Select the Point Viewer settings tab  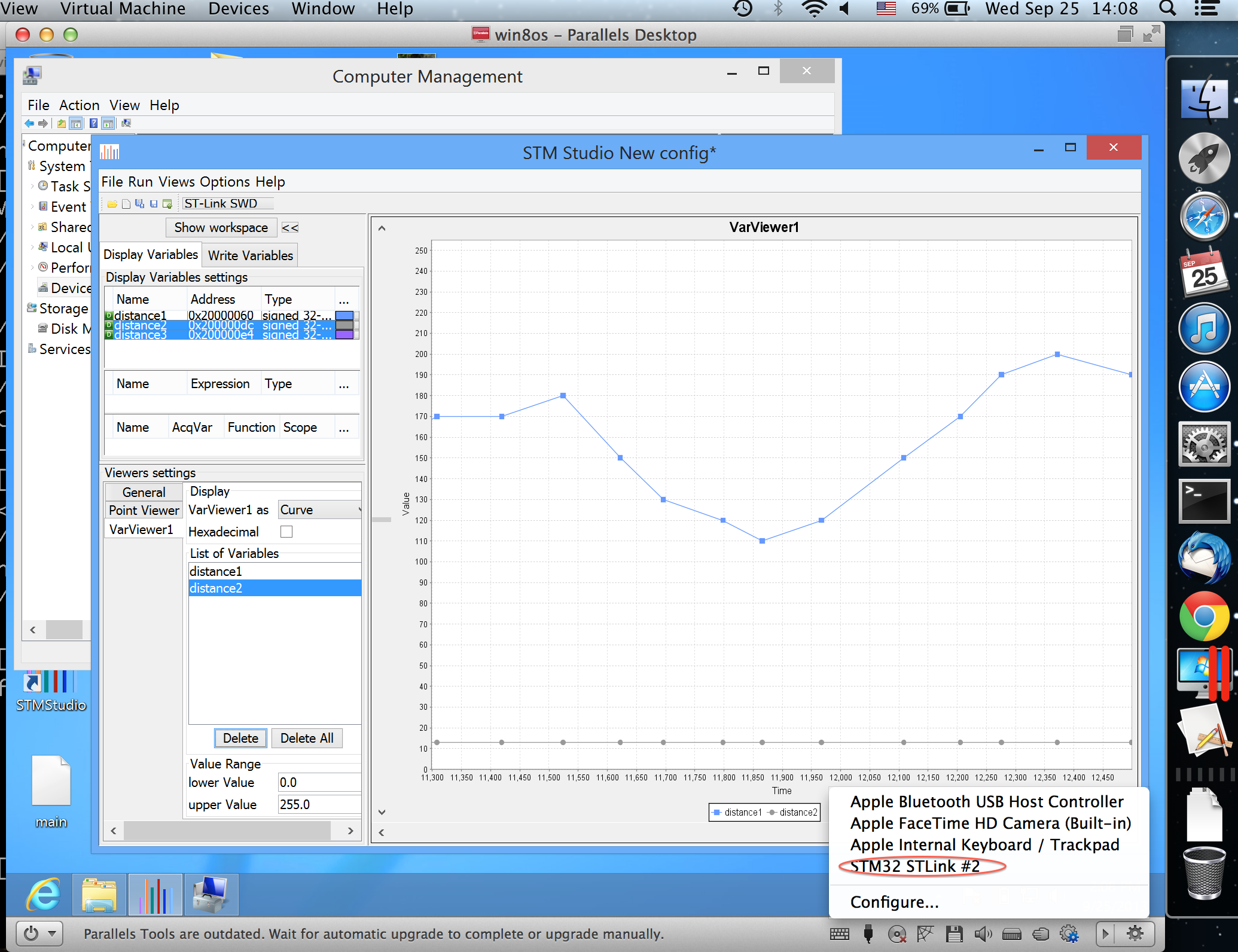[x=144, y=510]
